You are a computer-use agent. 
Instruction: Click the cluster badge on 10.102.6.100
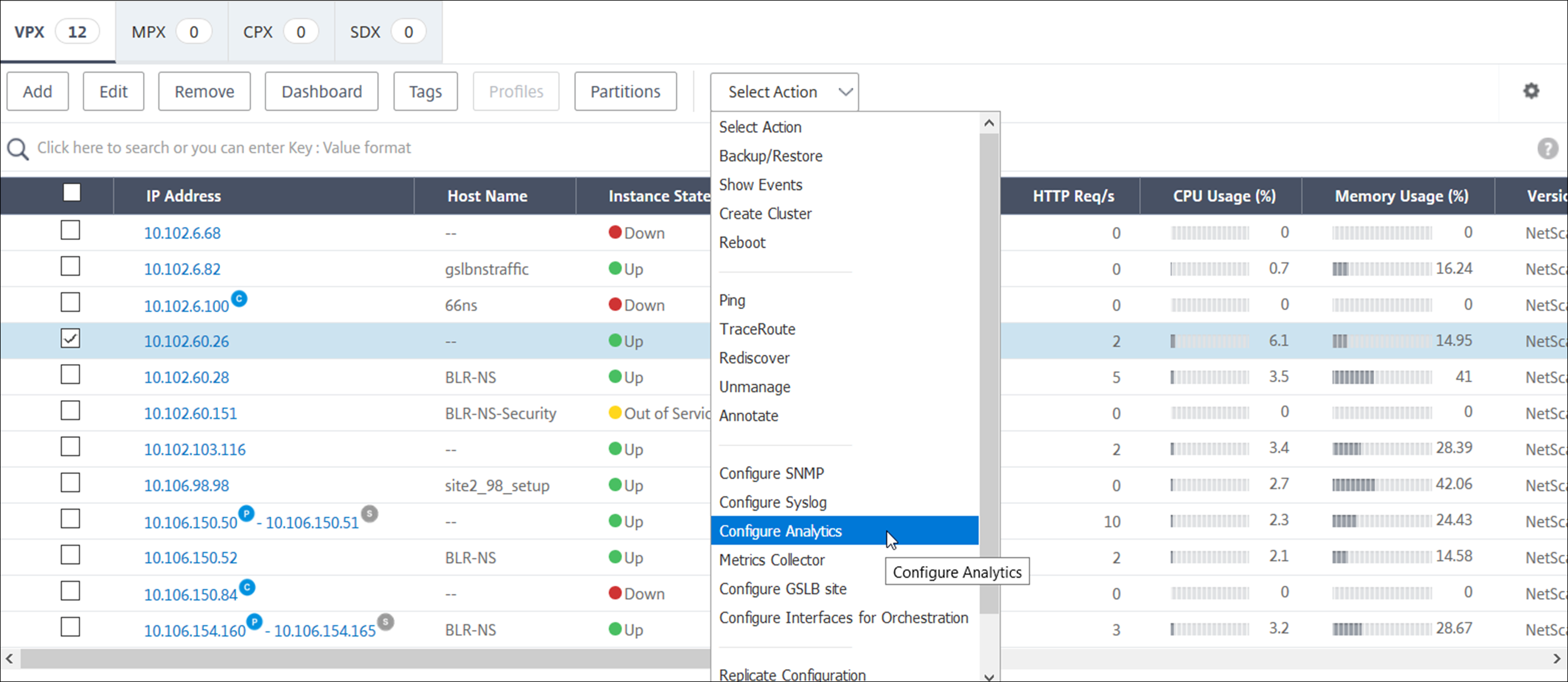[239, 299]
